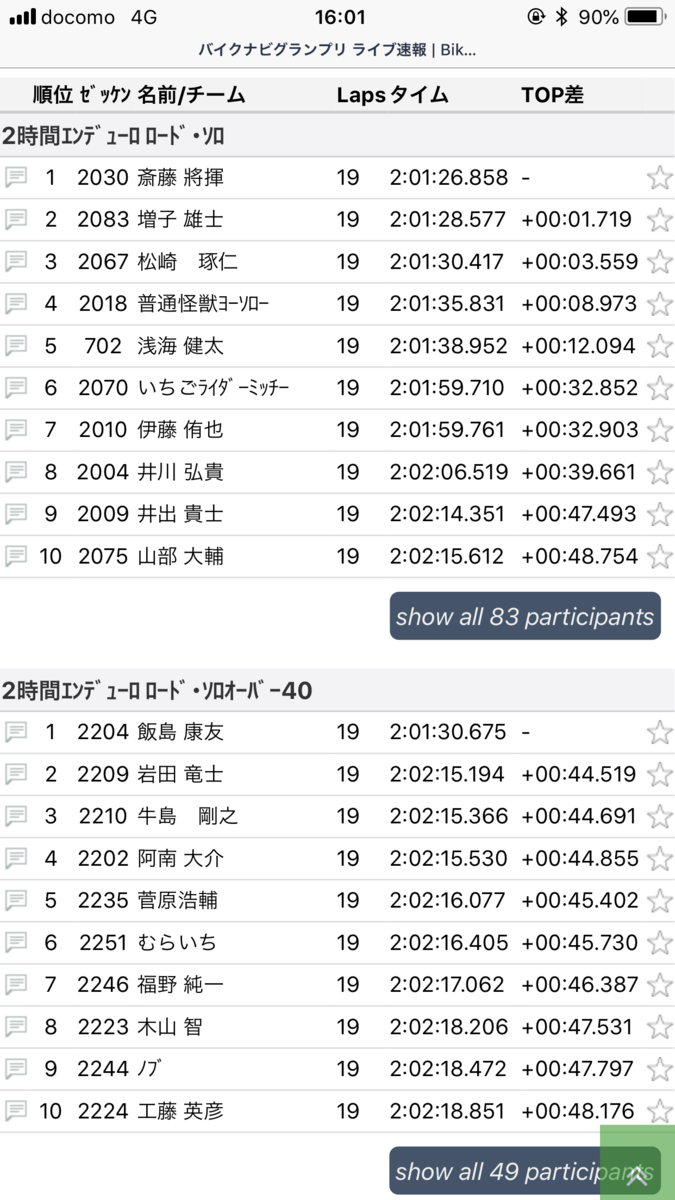Star rider 斎藤 将揮 as favorite

659,177
